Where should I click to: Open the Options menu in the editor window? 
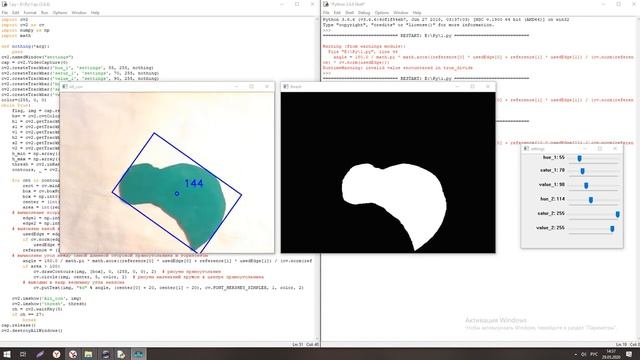[x=60, y=13]
